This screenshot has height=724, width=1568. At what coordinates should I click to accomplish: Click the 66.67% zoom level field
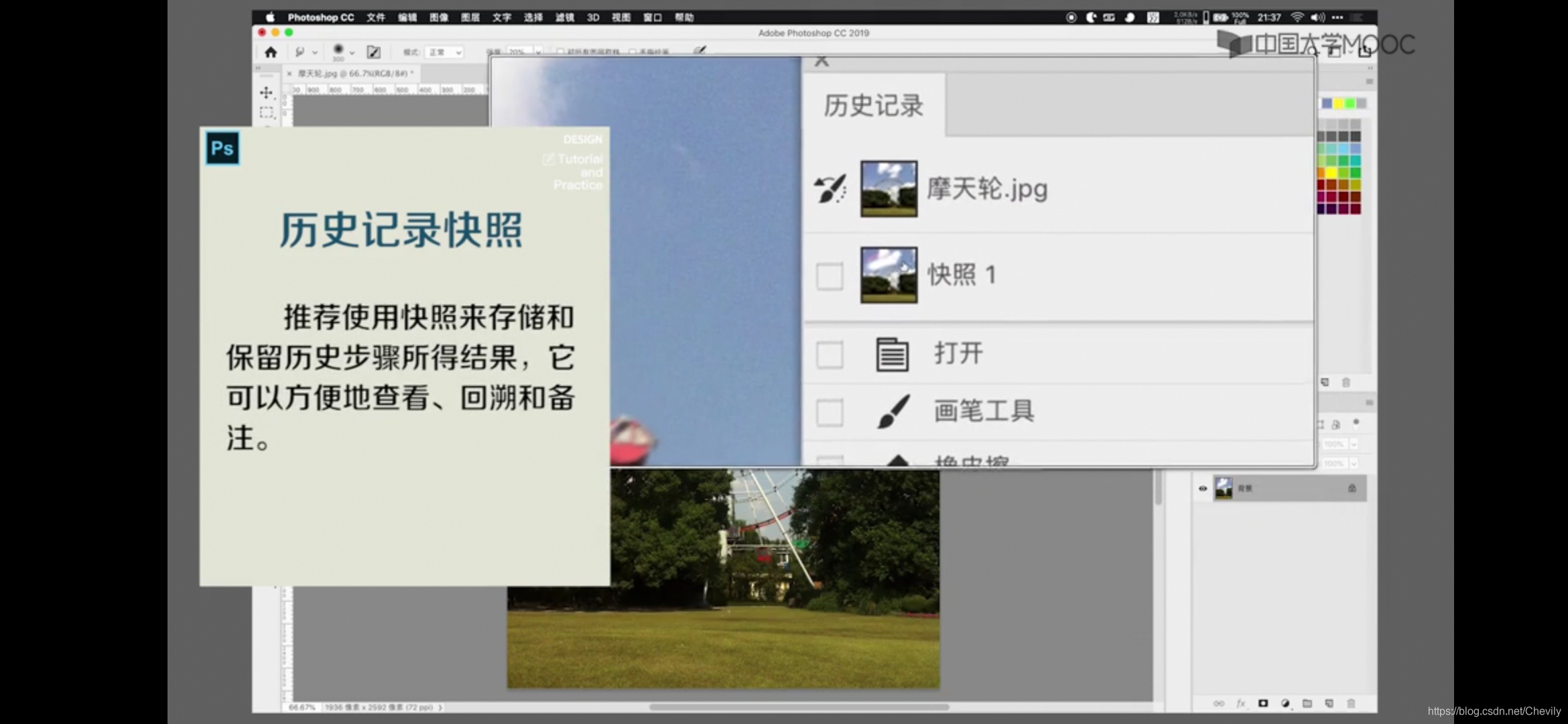pos(301,707)
